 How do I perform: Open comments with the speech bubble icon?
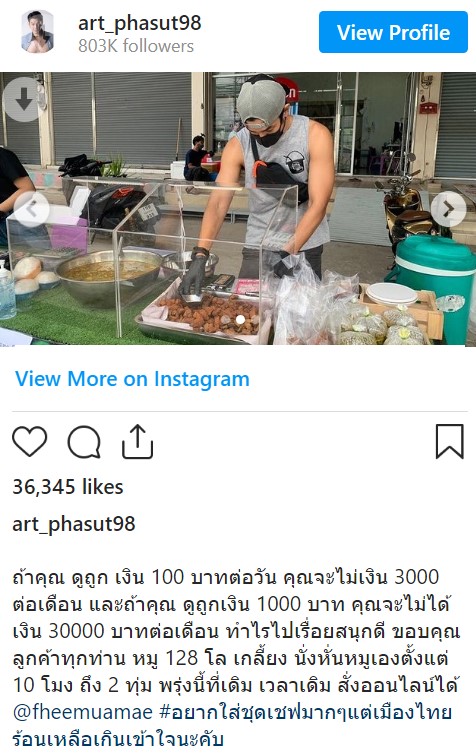[x=84, y=442]
